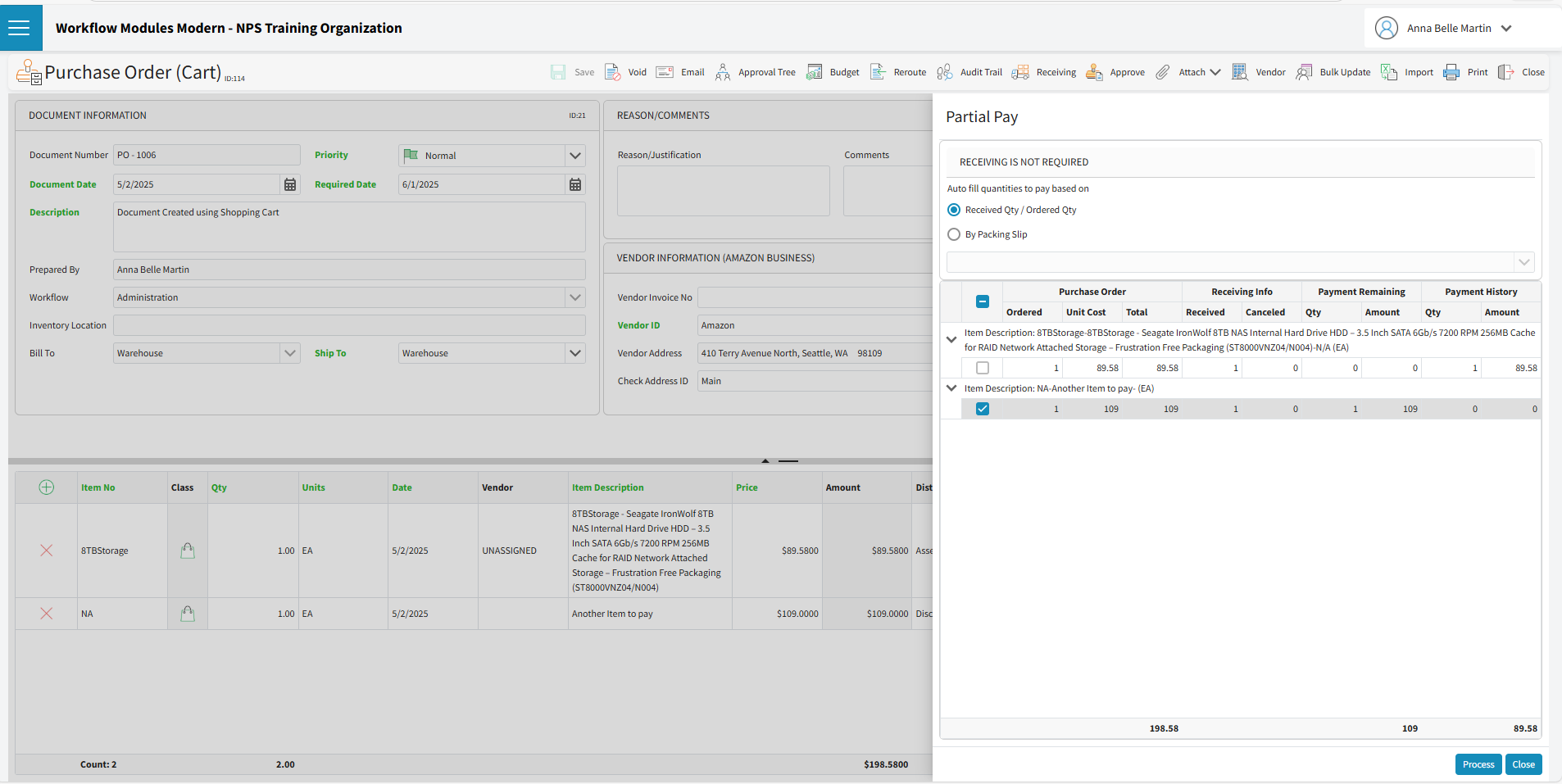Open the Priority dropdown
This screenshot has width=1562, height=784.
coord(575,156)
